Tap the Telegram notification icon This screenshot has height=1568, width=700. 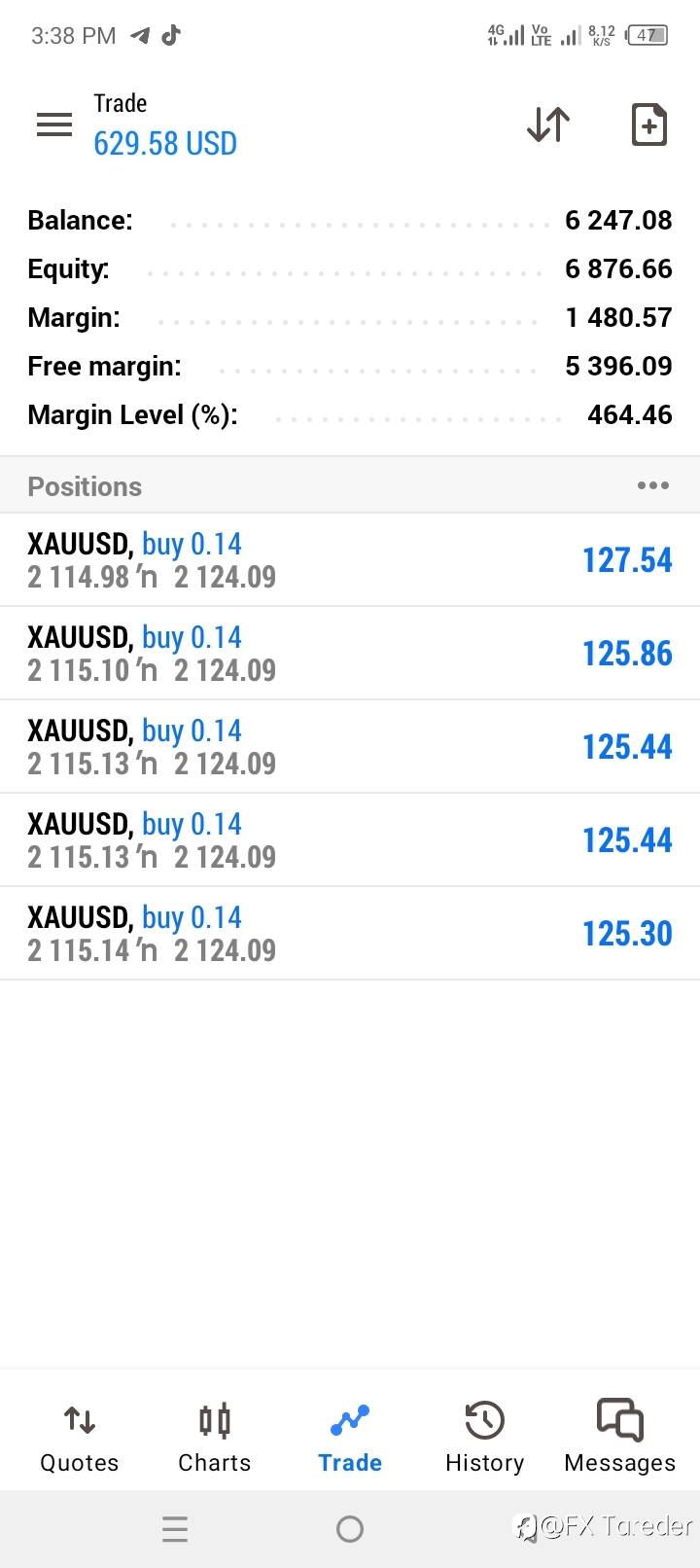coord(141,36)
